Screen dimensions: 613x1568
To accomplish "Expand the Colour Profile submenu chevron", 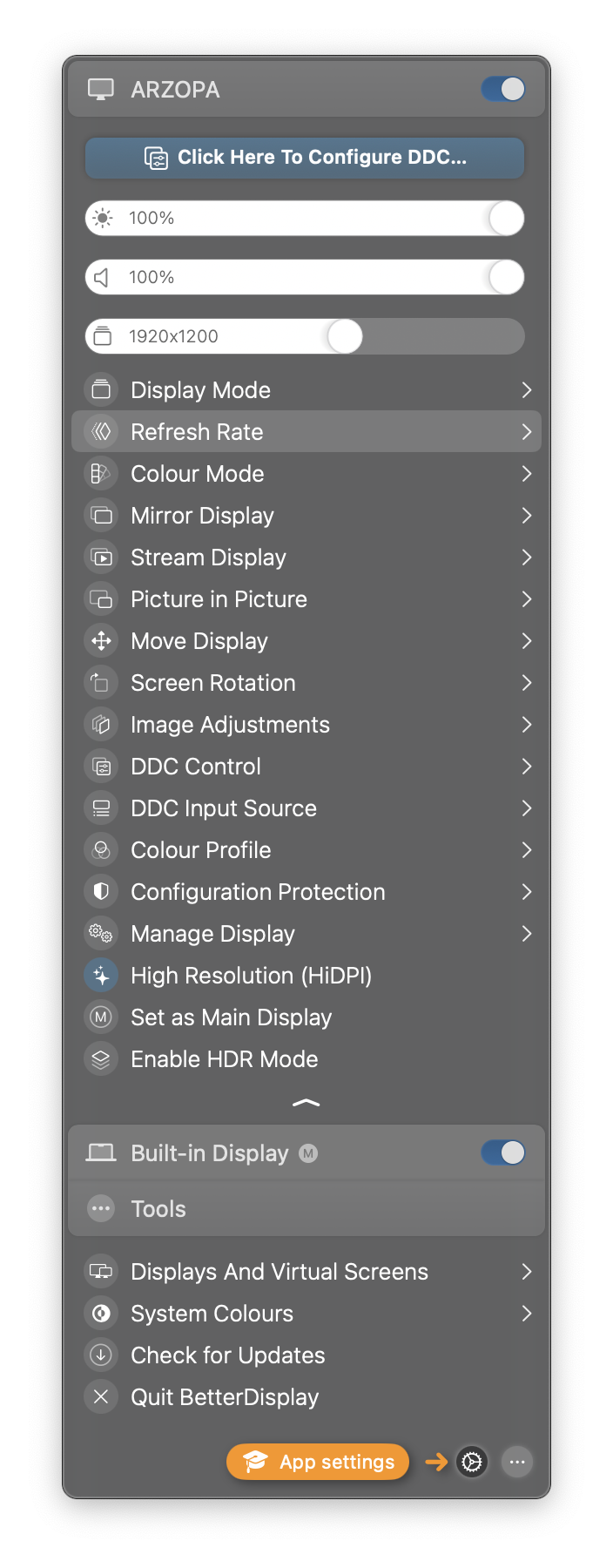I will click(526, 850).
